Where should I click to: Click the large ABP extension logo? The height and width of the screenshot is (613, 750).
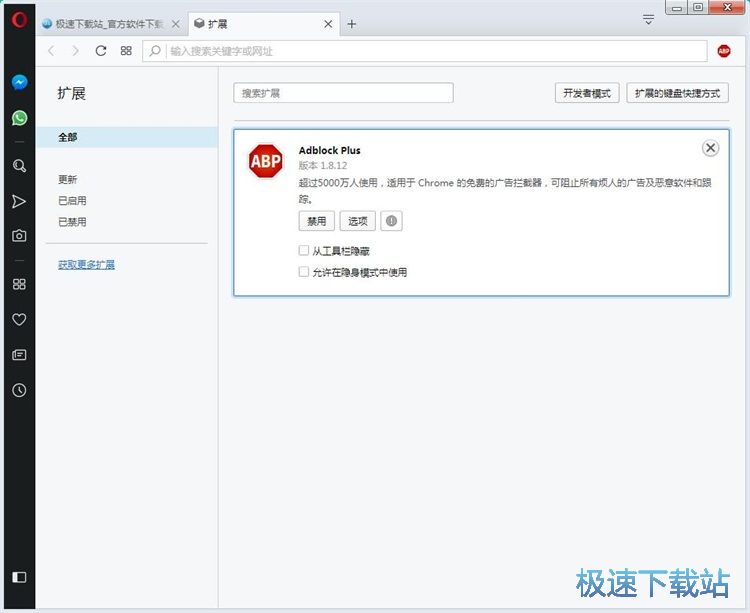click(265, 161)
